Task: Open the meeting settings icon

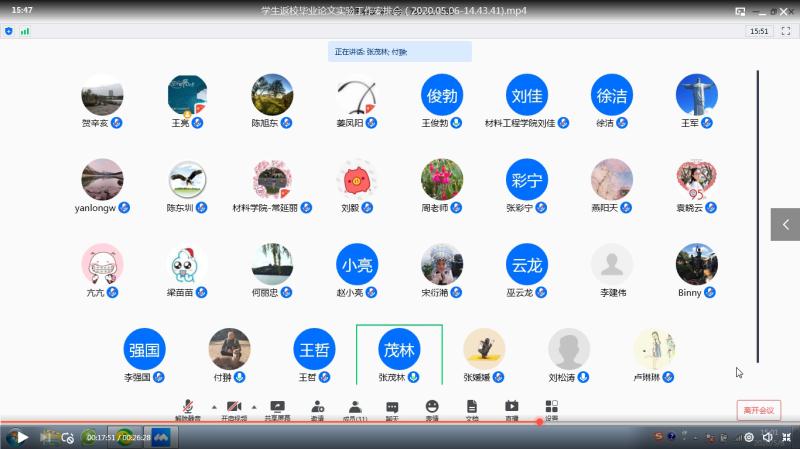Action: 551,407
